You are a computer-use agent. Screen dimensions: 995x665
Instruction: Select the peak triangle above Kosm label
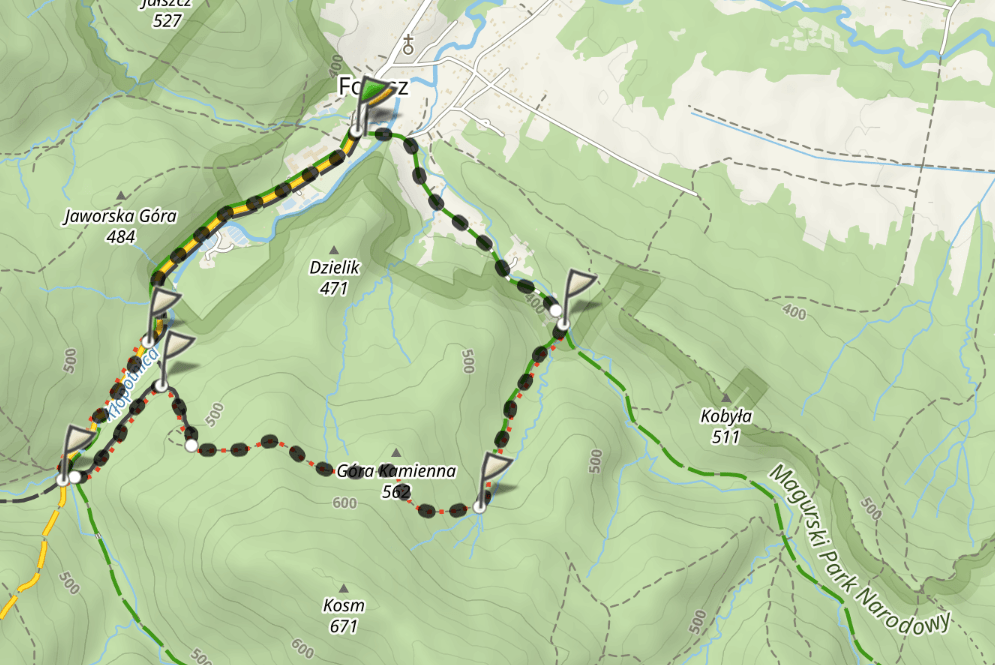click(x=343, y=588)
